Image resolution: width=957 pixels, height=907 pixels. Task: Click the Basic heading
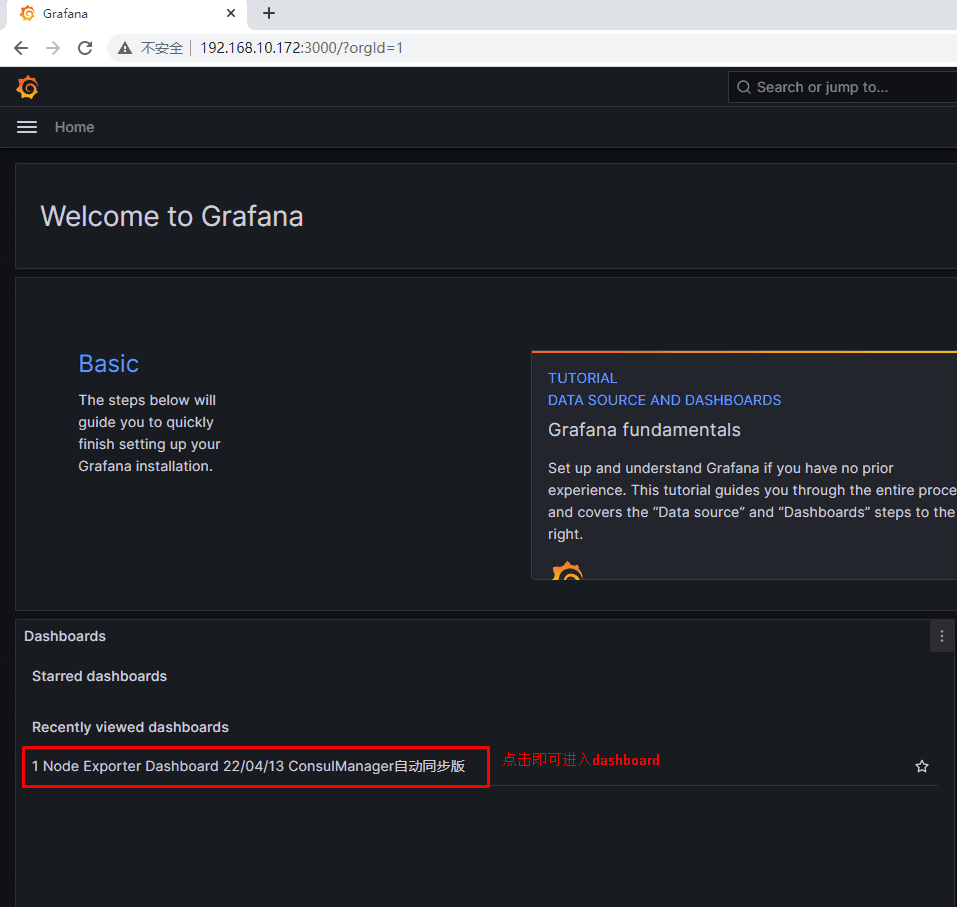(x=109, y=364)
